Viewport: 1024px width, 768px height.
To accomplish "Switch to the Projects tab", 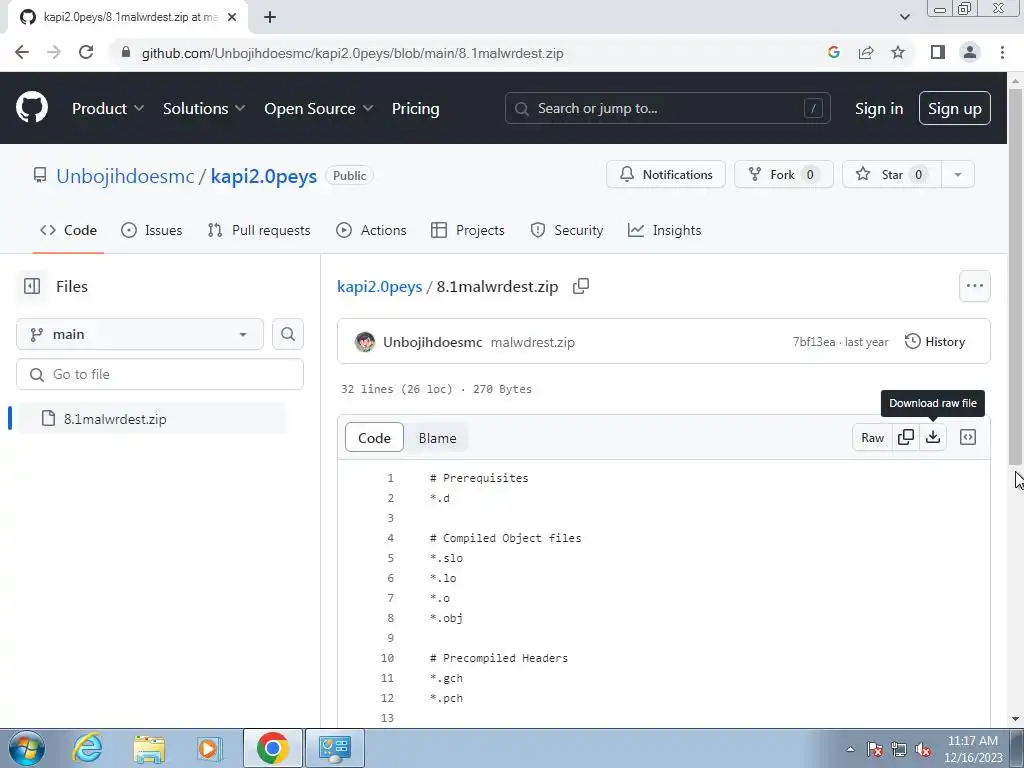I will tap(468, 231).
